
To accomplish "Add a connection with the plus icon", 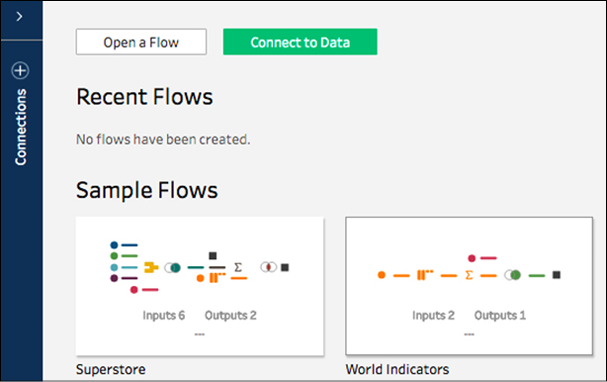I will [x=20, y=70].
